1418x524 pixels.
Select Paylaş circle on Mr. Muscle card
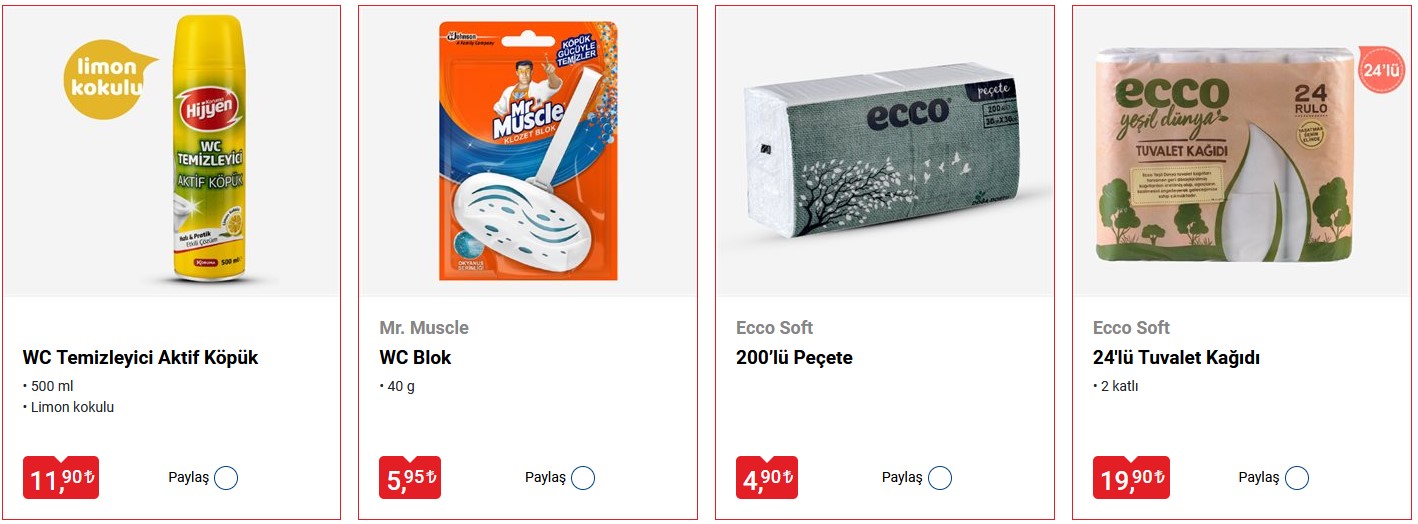[583, 478]
